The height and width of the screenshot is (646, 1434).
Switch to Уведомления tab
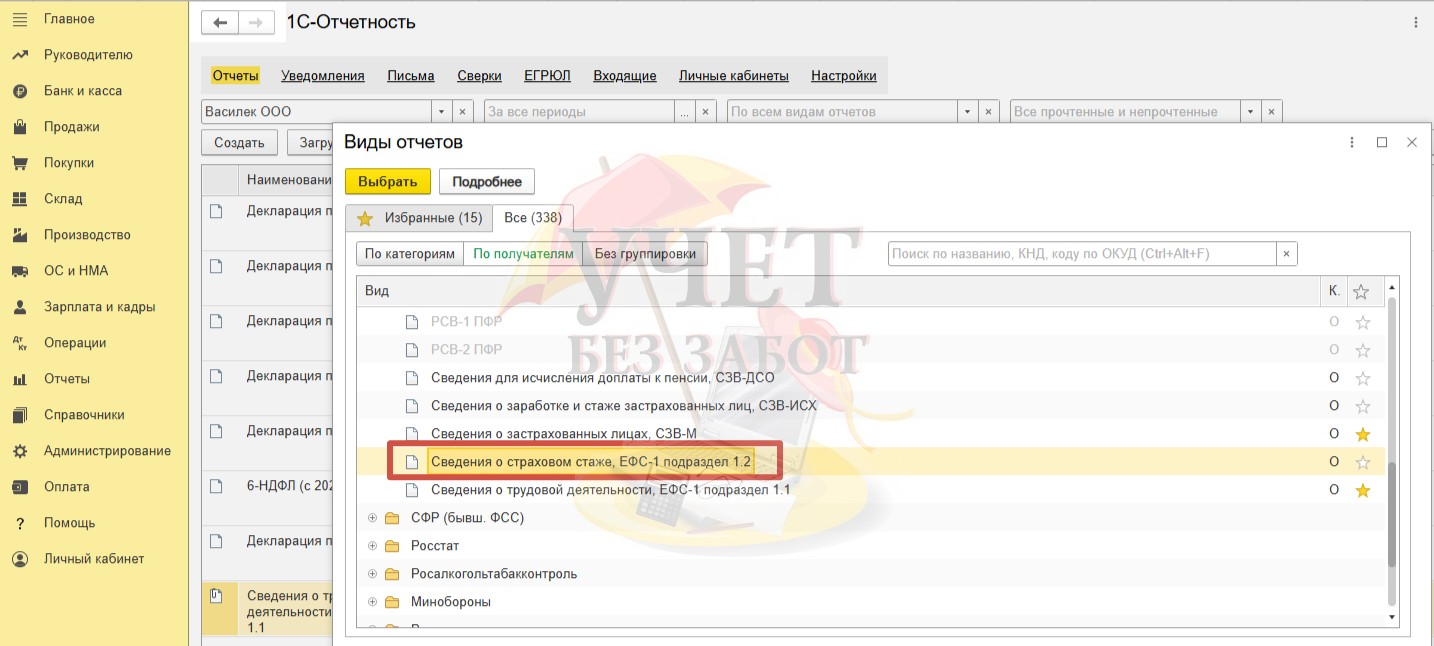click(x=323, y=76)
